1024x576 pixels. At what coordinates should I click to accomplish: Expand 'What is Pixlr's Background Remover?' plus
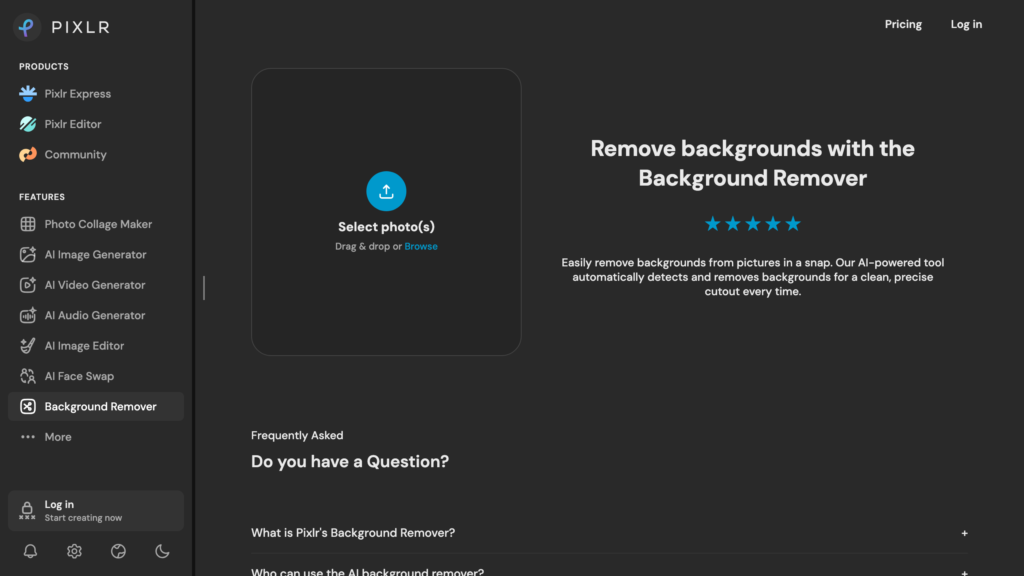pos(964,534)
